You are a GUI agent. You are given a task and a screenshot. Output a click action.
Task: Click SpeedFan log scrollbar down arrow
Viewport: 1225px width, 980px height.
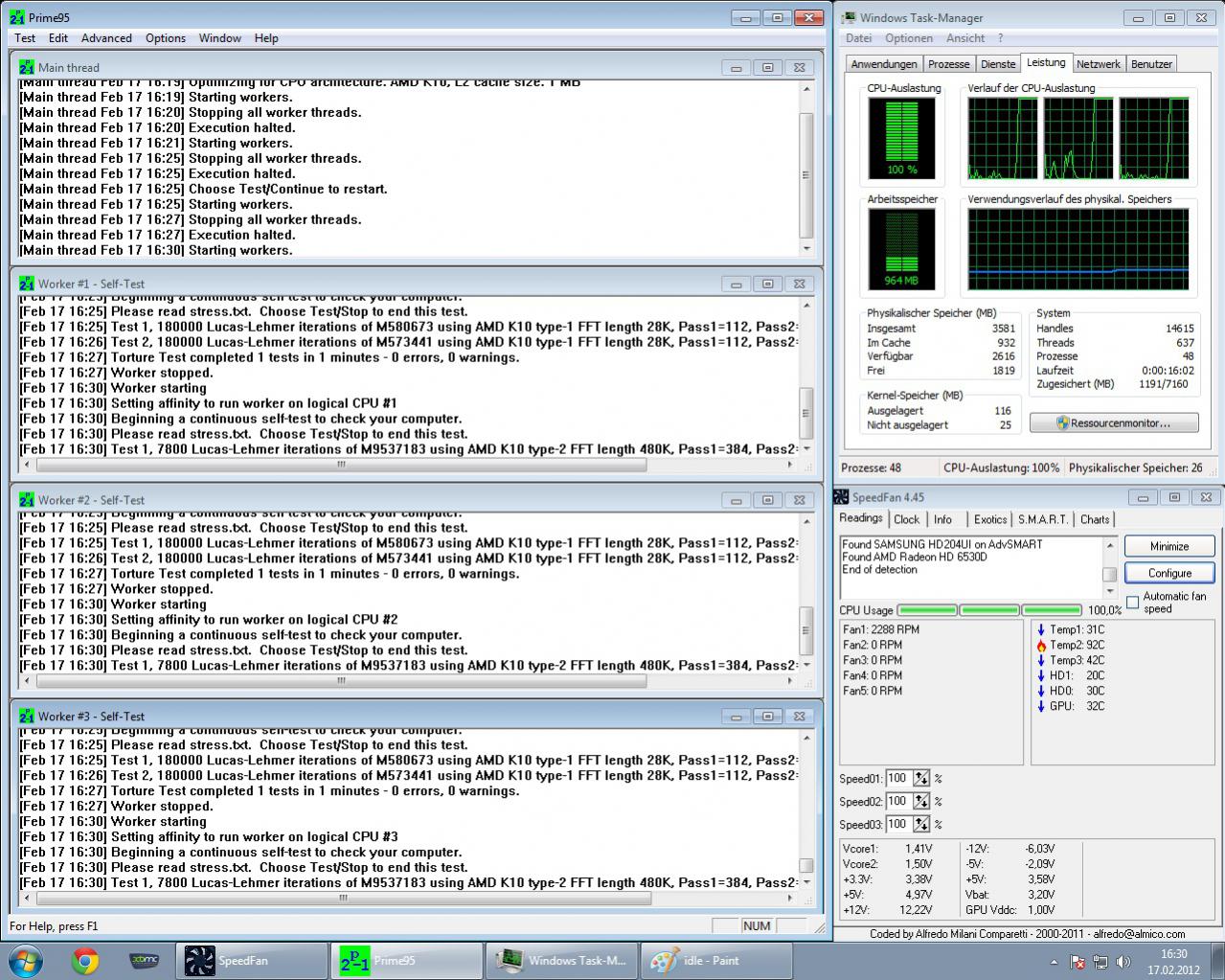[1109, 591]
